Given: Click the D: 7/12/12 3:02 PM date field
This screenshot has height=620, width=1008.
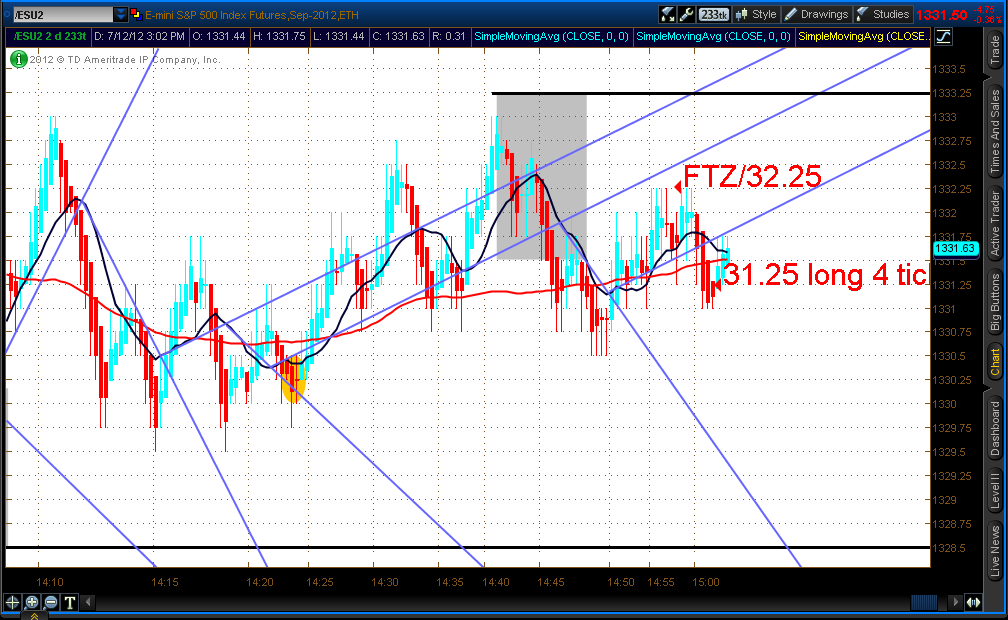Looking at the screenshot, I should click(140, 37).
